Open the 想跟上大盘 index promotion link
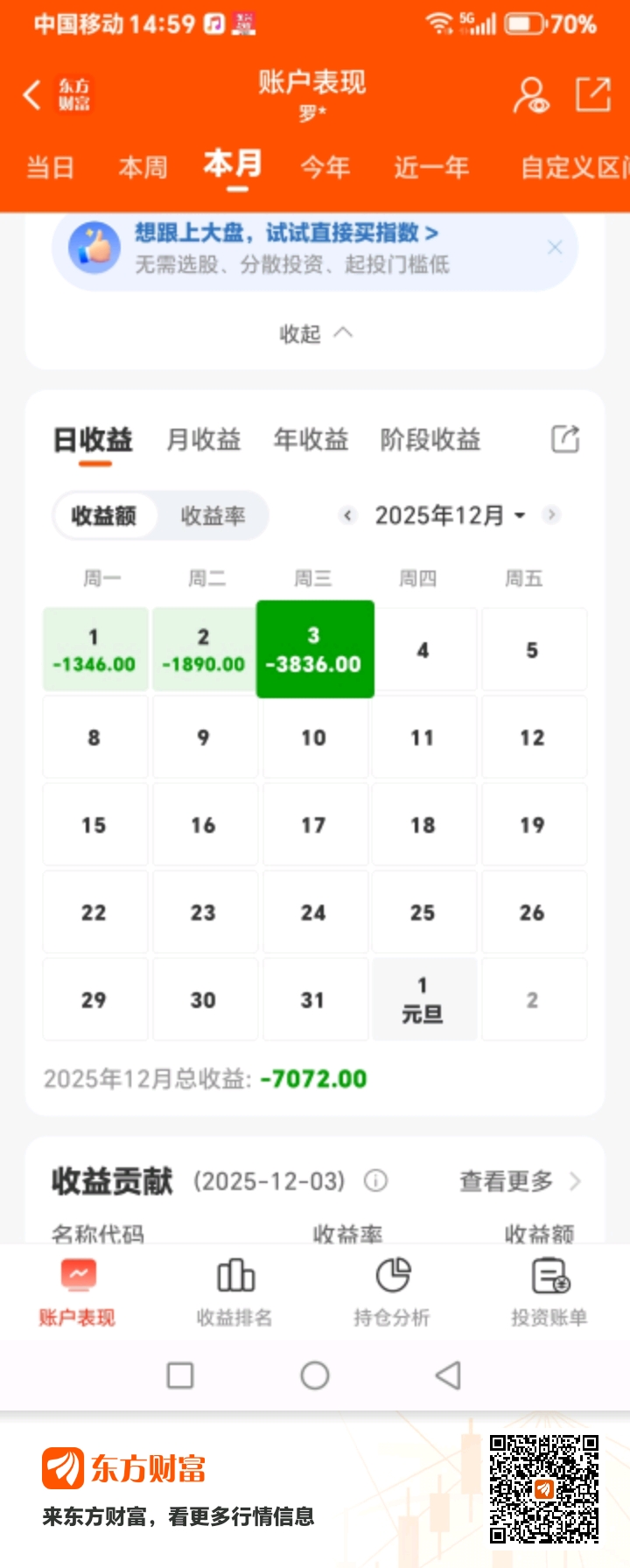630x1568 pixels. coord(286,234)
